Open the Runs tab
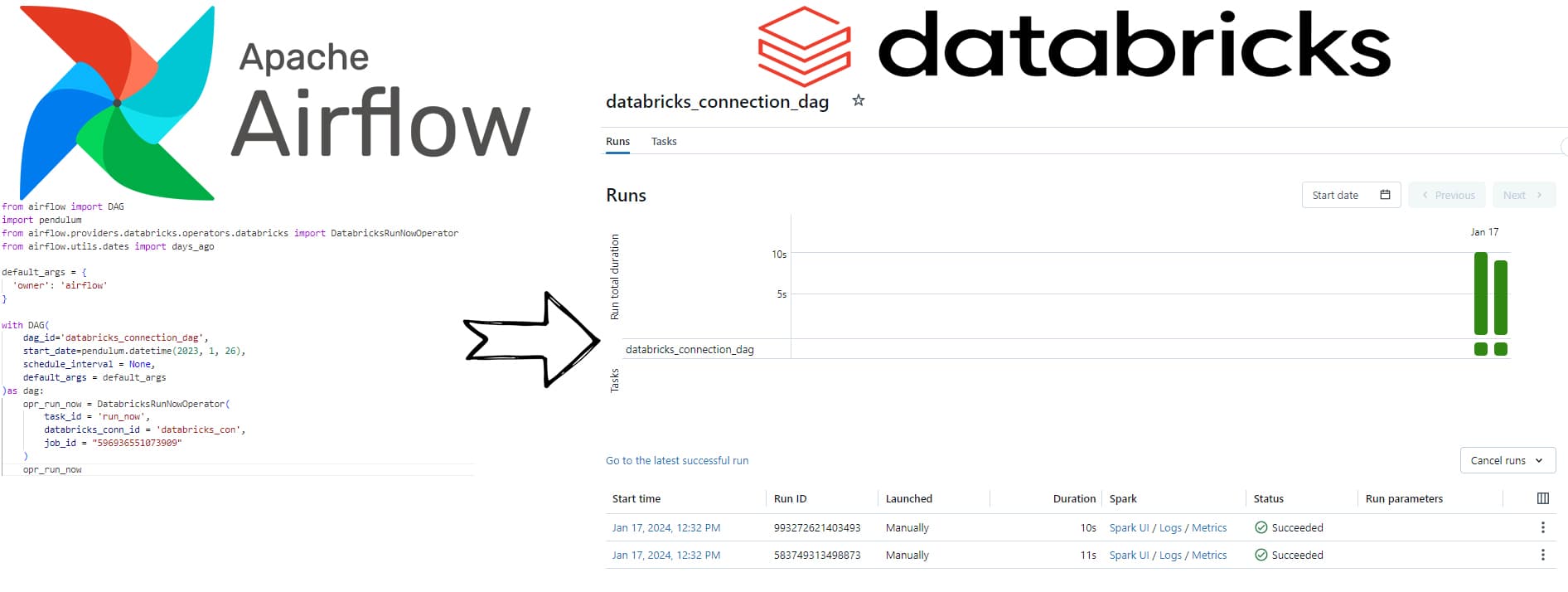Screen dimensions: 1568x592 click(x=617, y=141)
